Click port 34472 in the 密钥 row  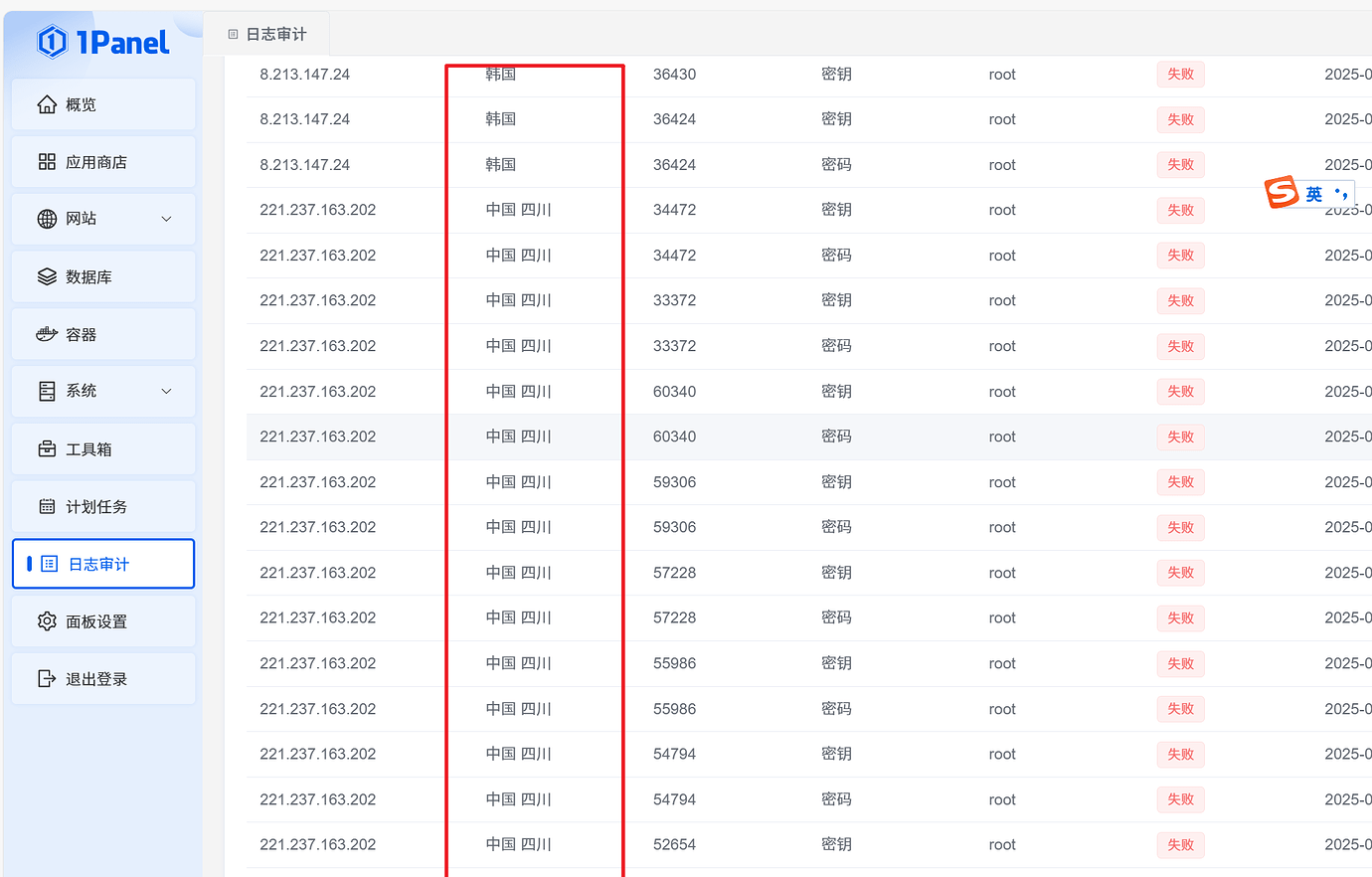tap(674, 210)
